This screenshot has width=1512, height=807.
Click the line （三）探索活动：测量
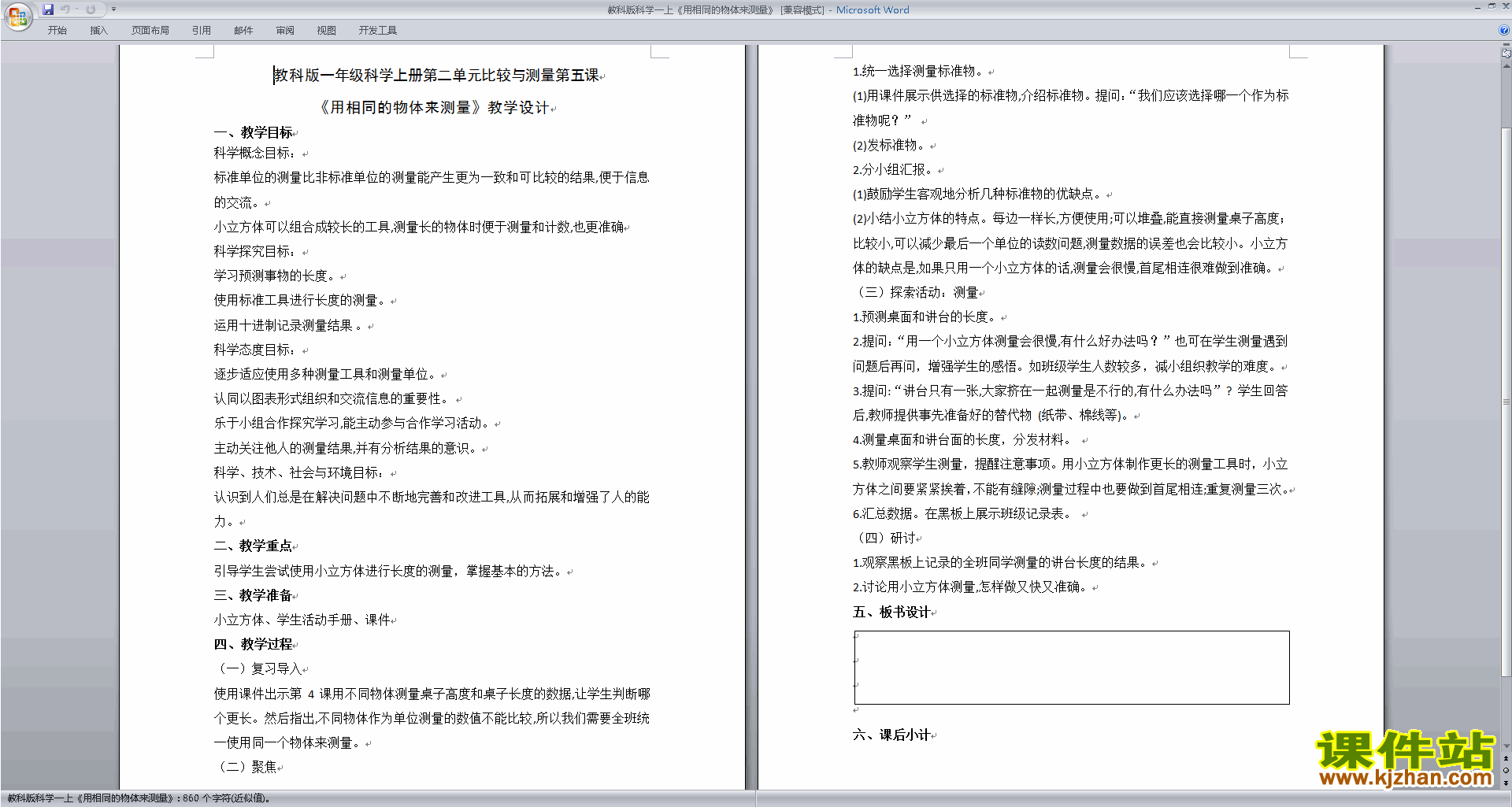(916, 292)
